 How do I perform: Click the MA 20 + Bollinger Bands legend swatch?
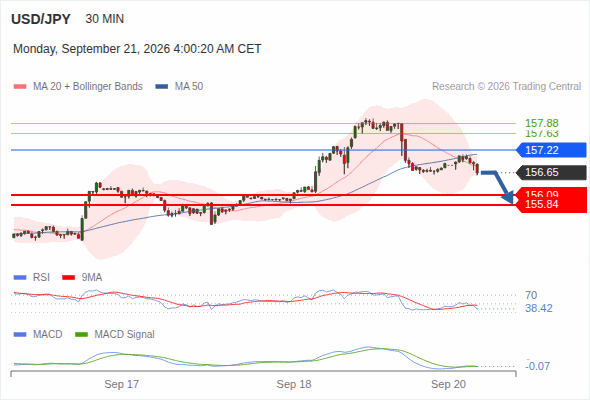point(20,87)
